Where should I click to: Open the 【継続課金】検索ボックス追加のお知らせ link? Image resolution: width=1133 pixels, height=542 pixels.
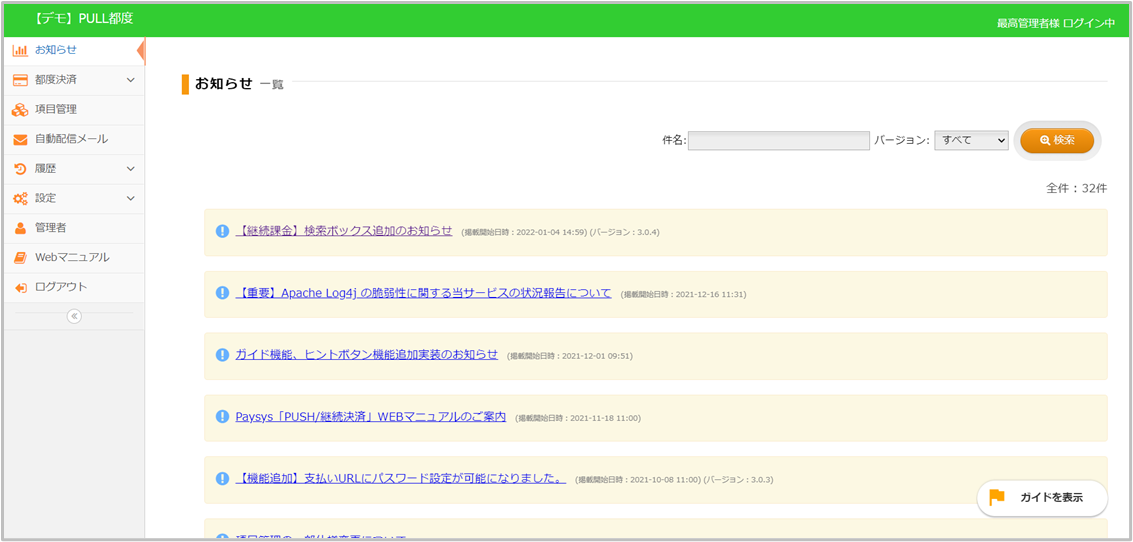pos(344,231)
